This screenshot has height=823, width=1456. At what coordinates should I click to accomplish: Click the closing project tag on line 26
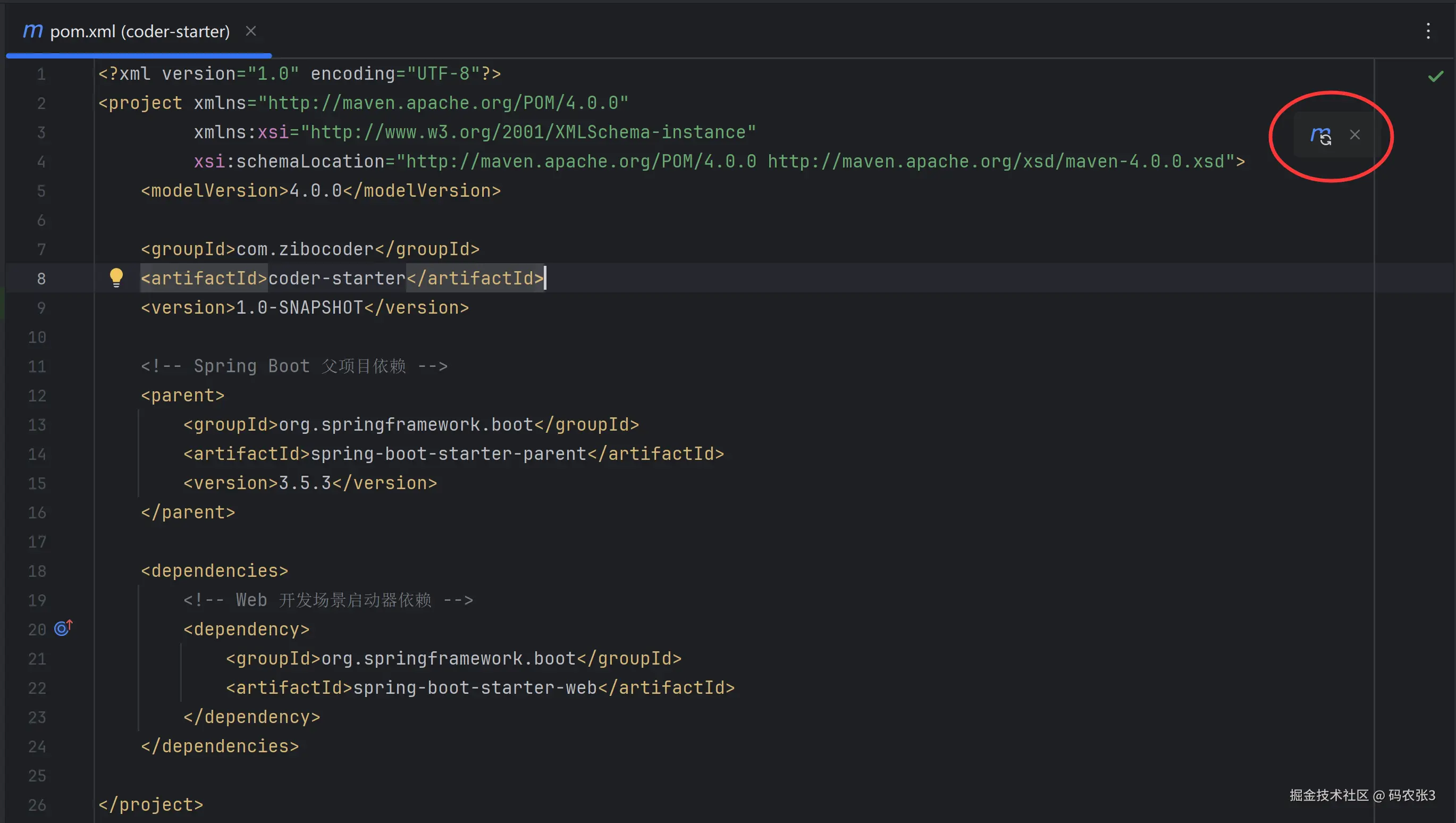point(150,805)
